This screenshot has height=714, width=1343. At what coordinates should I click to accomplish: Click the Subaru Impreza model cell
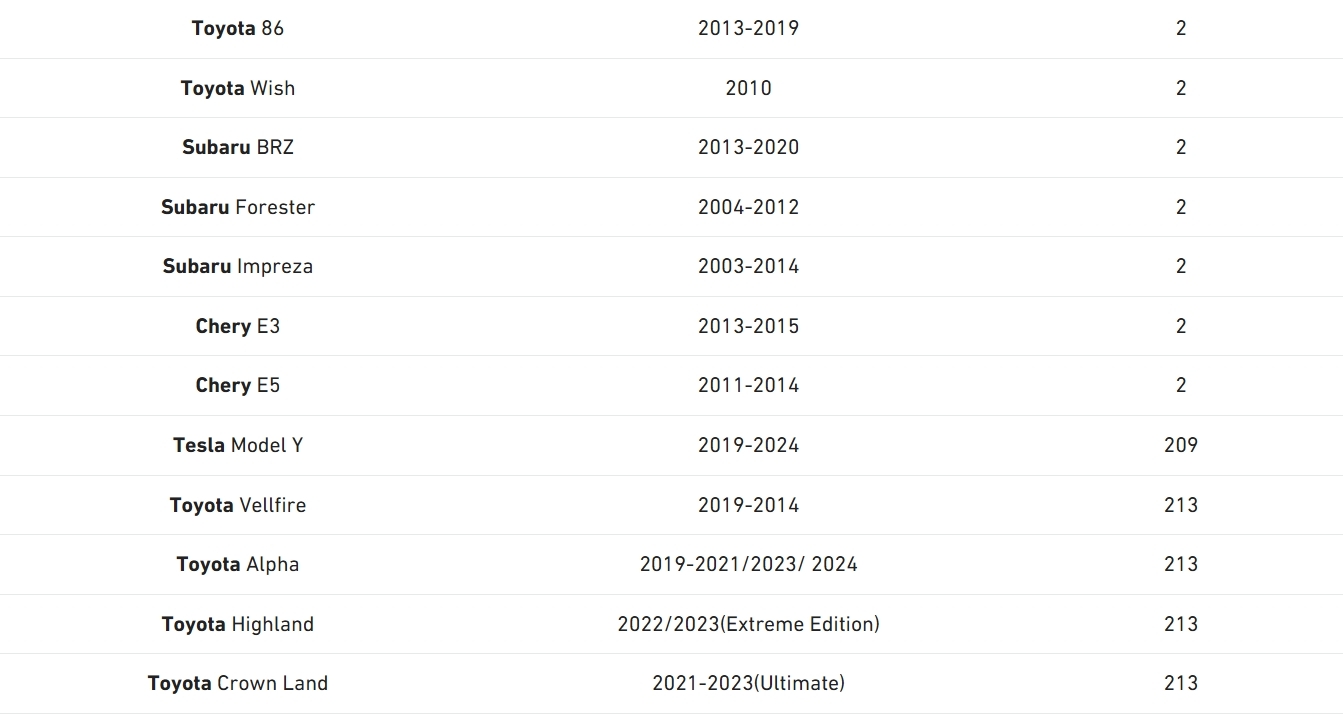[x=238, y=266]
